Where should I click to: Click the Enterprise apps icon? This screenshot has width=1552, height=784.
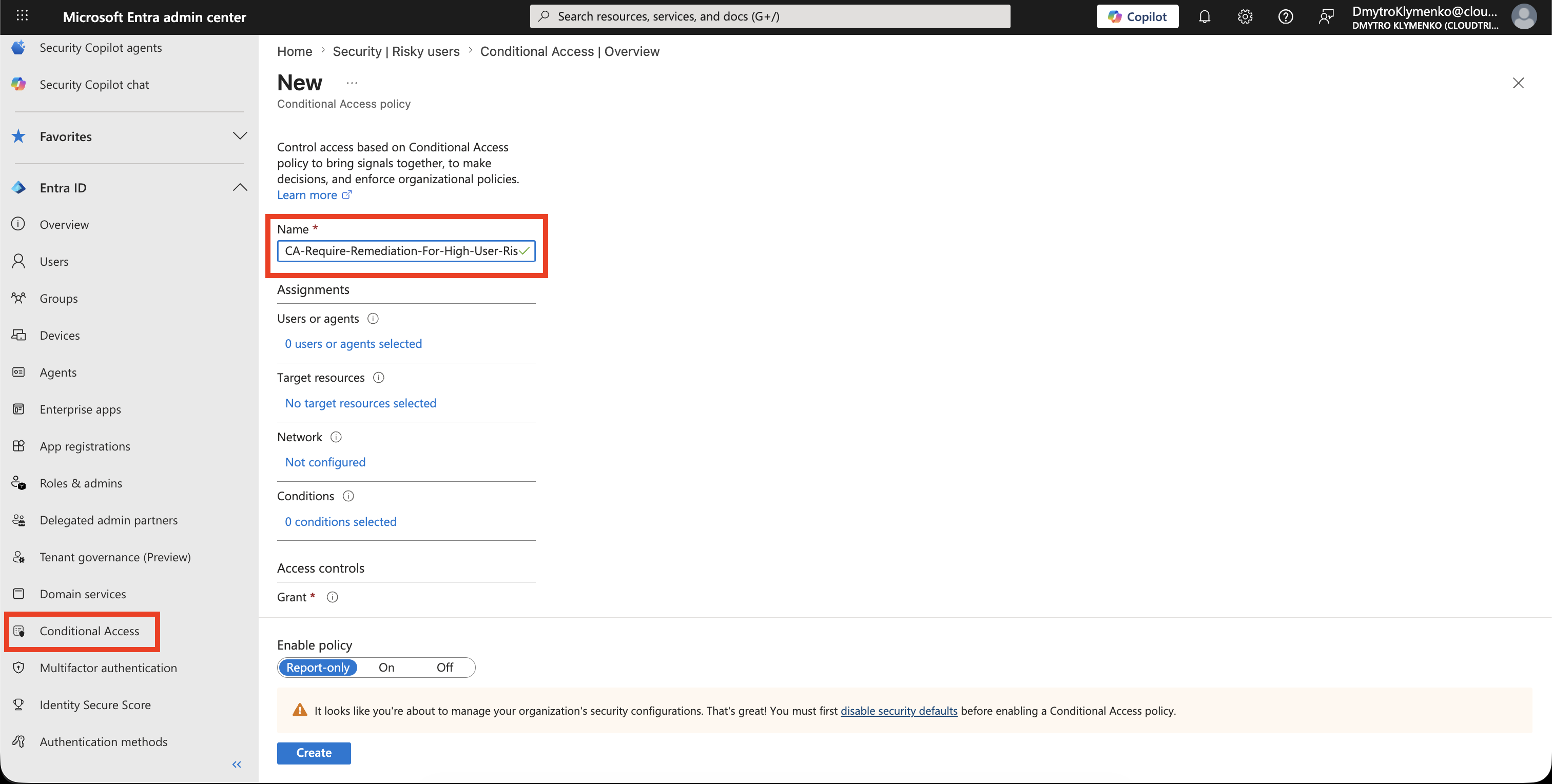point(18,409)
